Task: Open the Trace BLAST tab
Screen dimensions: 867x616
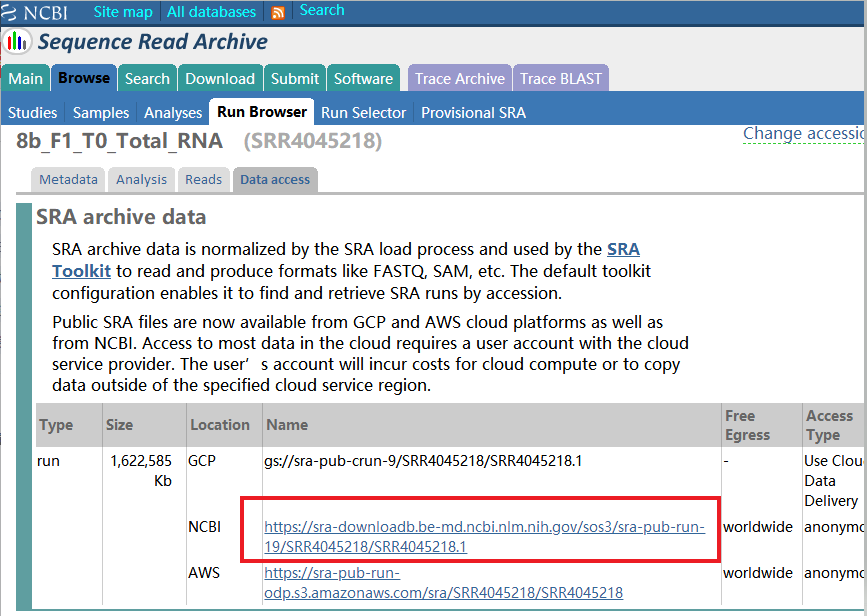Action: click(x=561, y=79)
